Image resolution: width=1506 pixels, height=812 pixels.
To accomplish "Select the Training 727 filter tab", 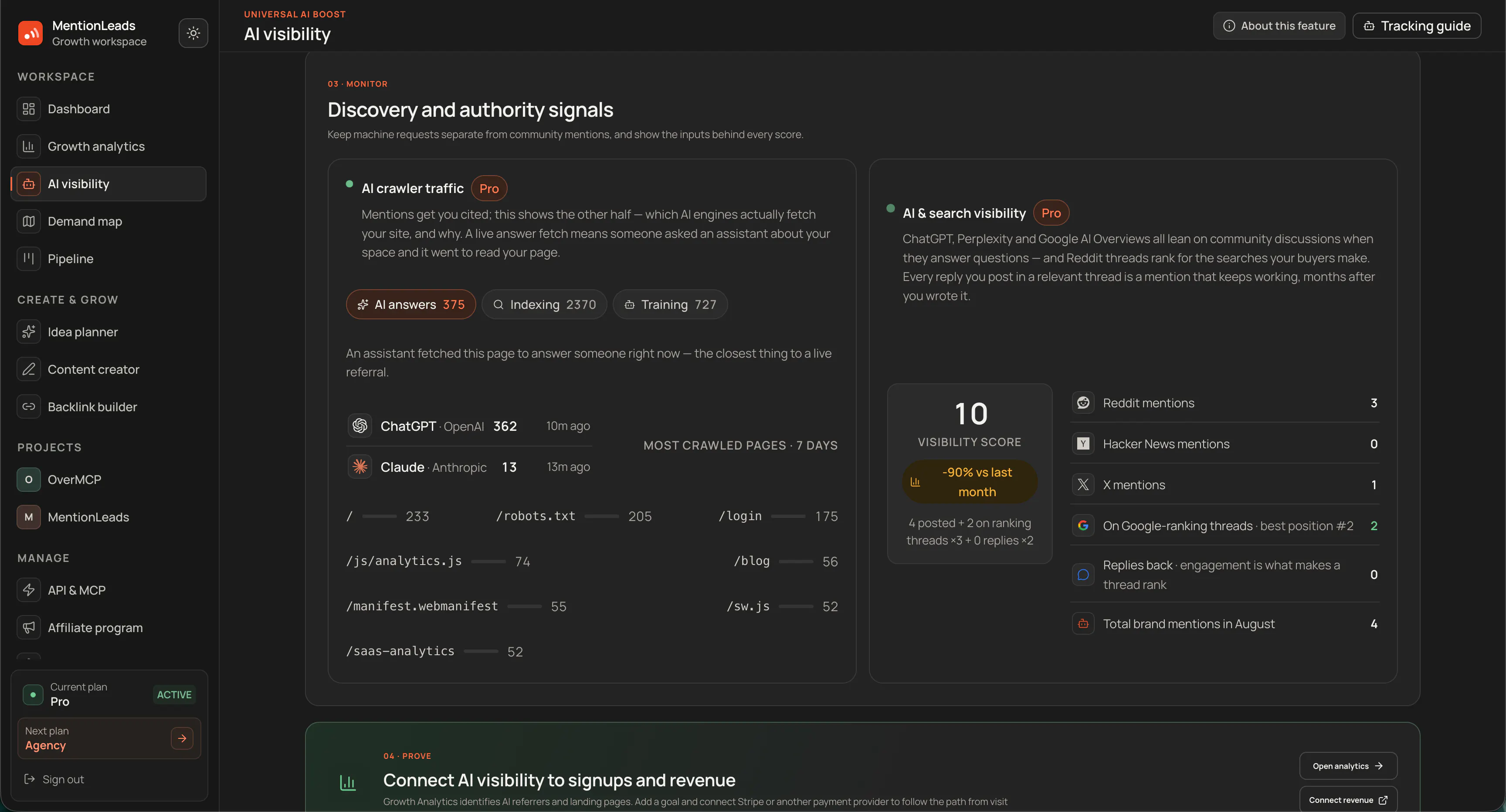I will [x=669, y=304].
